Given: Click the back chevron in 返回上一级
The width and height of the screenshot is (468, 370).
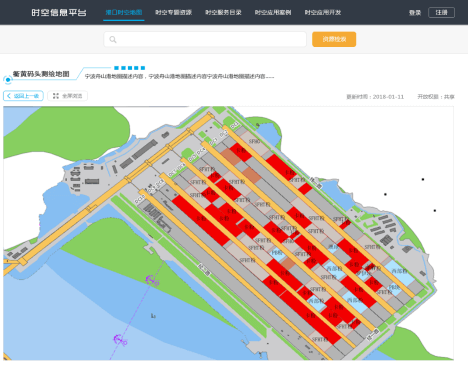Looking at the screenshot, I should tap(9, 96).
